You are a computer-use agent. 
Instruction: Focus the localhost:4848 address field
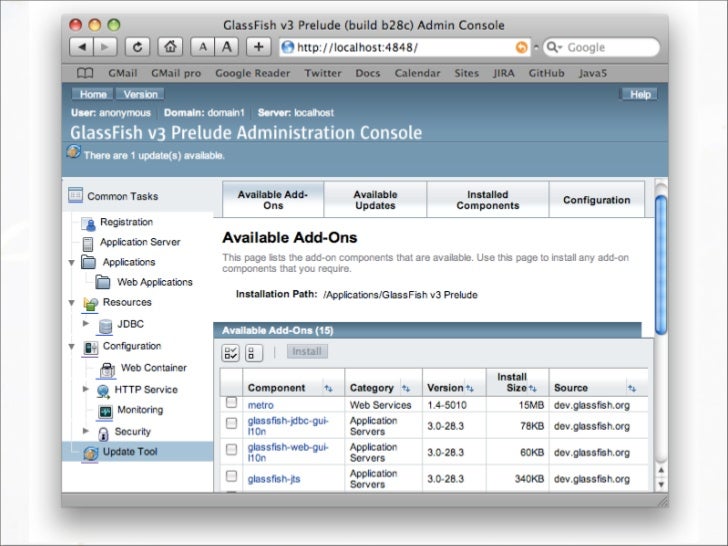[x=404, y=47]
